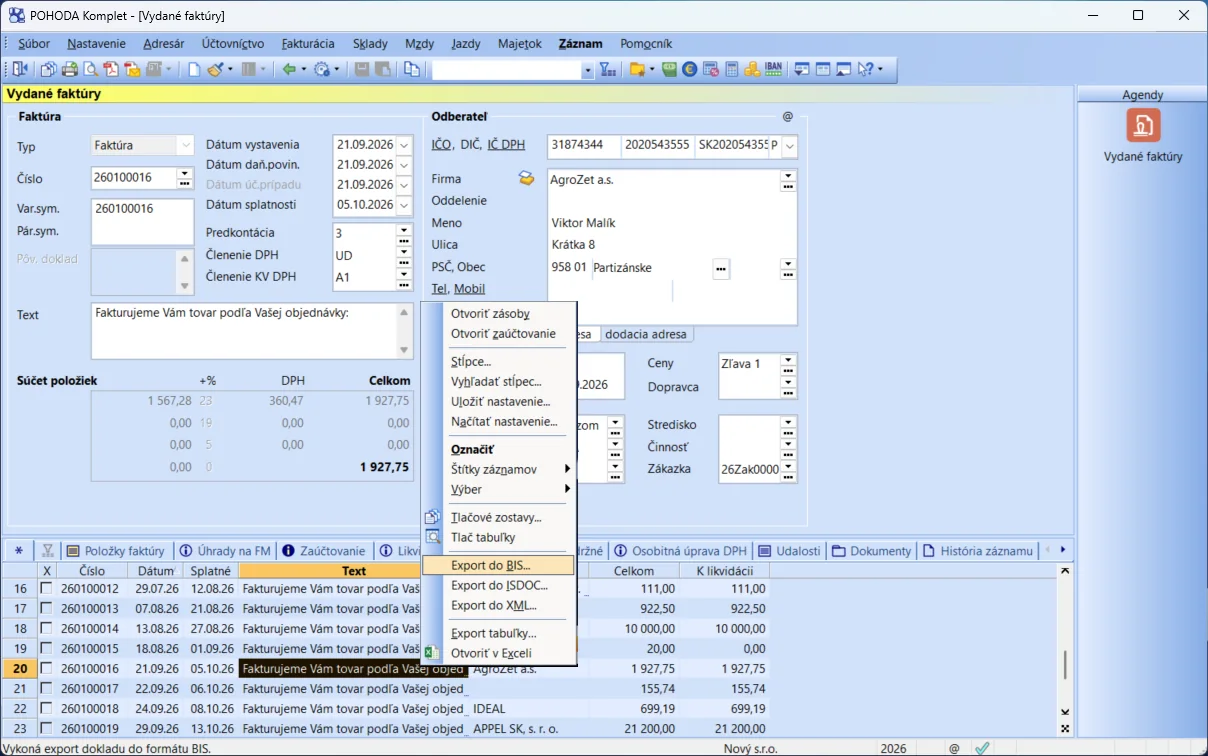This screenshot has width=1208, height=756.
Task: Tick the checkbox for invoice 260100013
Action: pos(46,609)
